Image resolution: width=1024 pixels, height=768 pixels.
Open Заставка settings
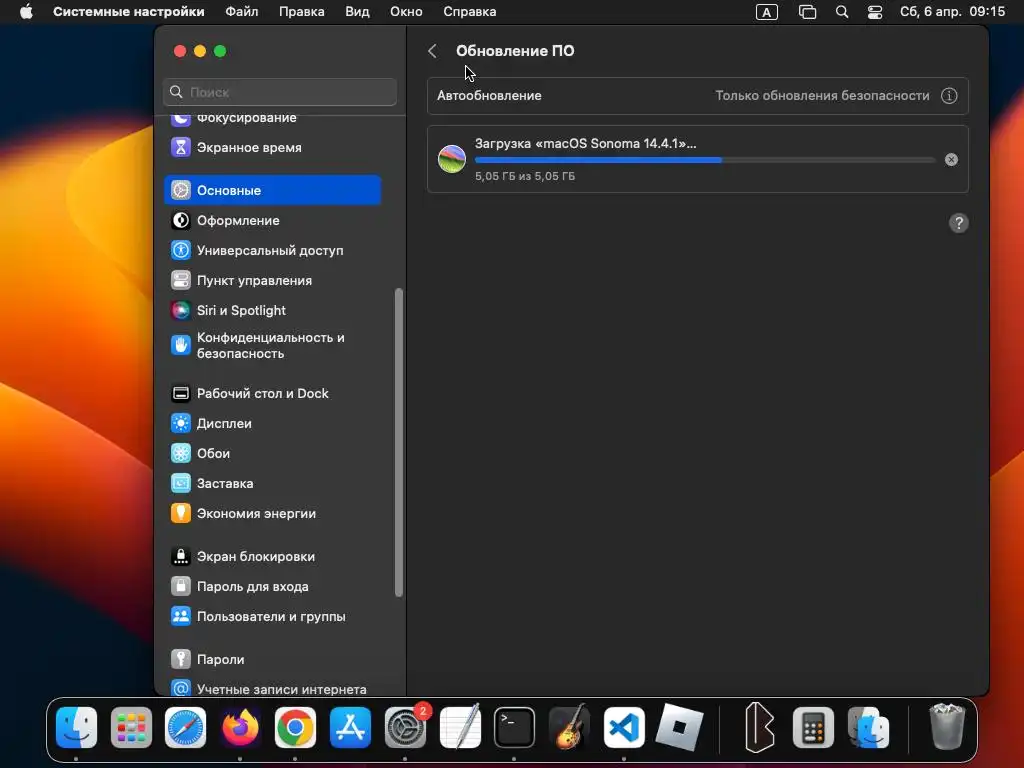[272, 483]
